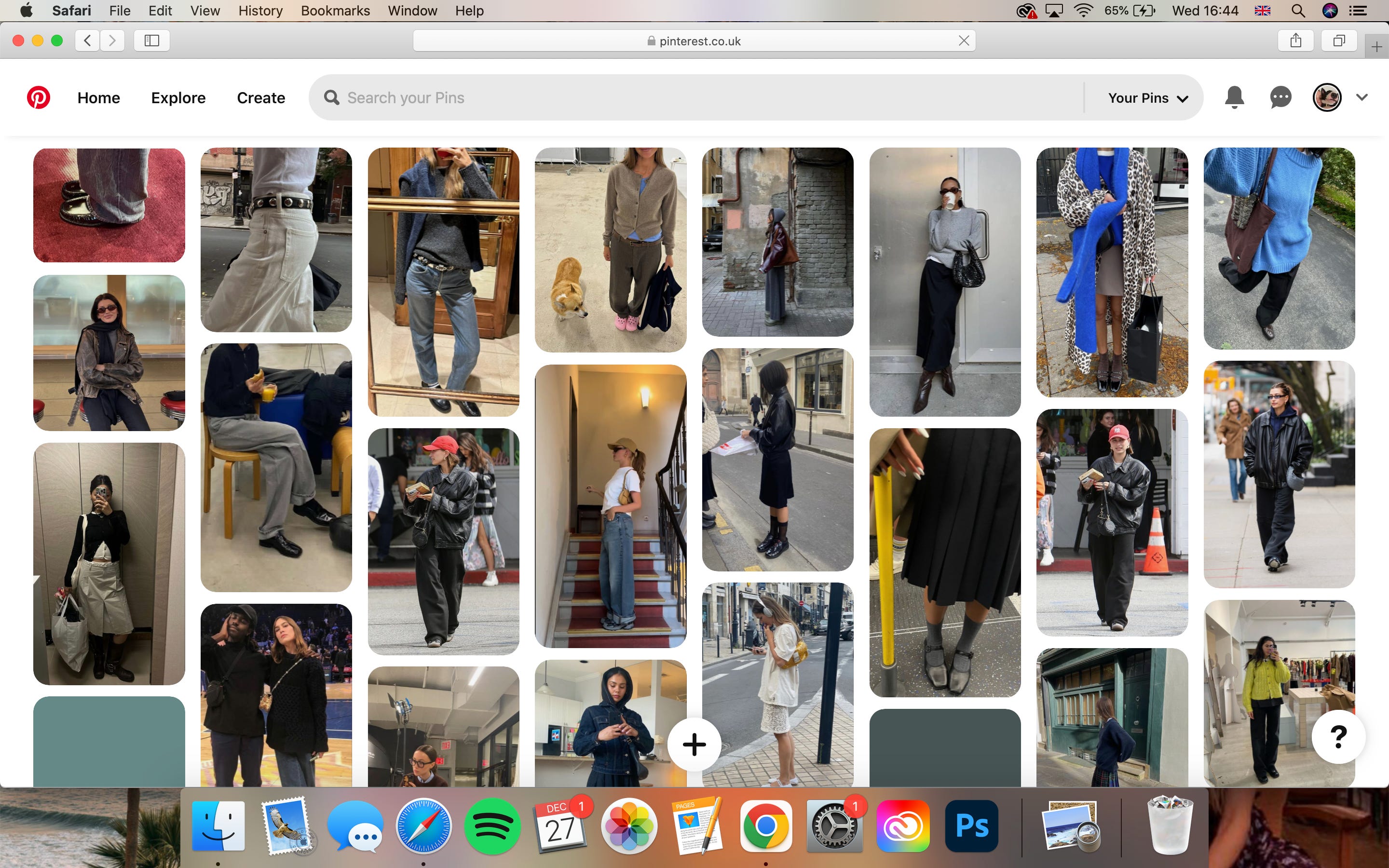Open pin of woman on red-carpeted staircase

(611, 506)
